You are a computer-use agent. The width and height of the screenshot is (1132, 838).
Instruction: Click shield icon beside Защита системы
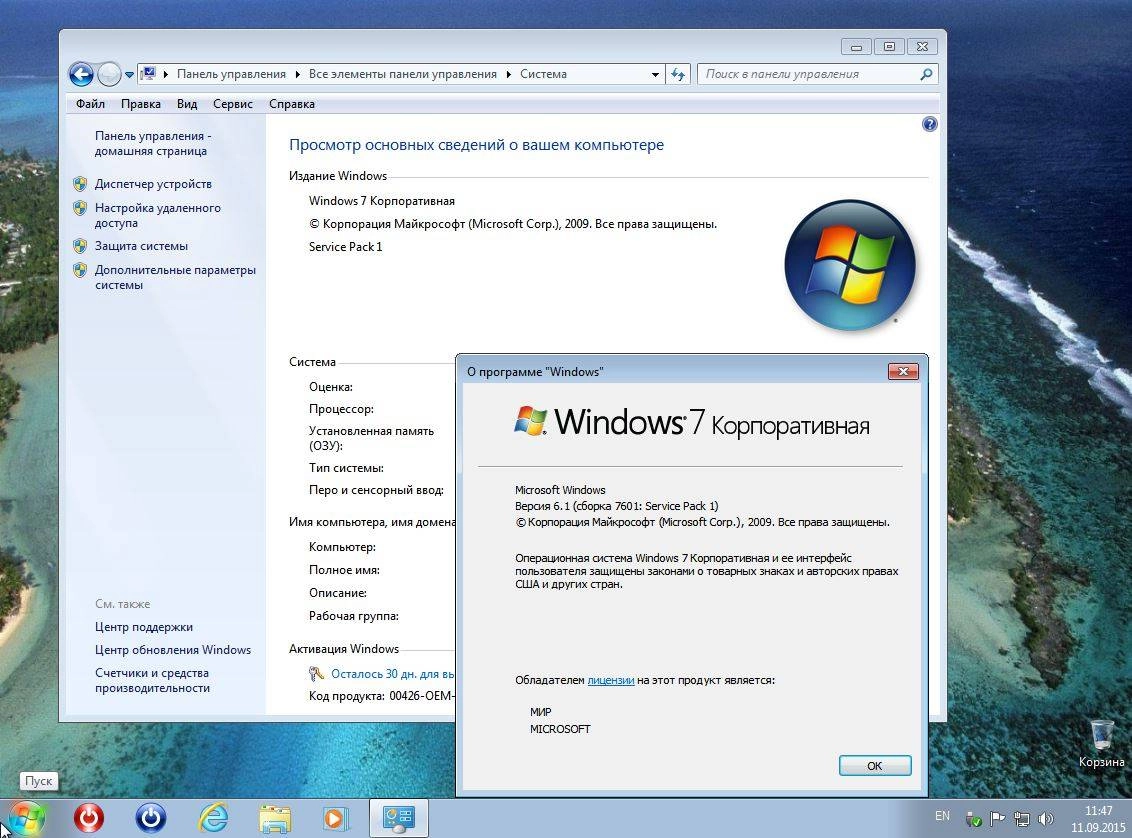pos(80,246)
